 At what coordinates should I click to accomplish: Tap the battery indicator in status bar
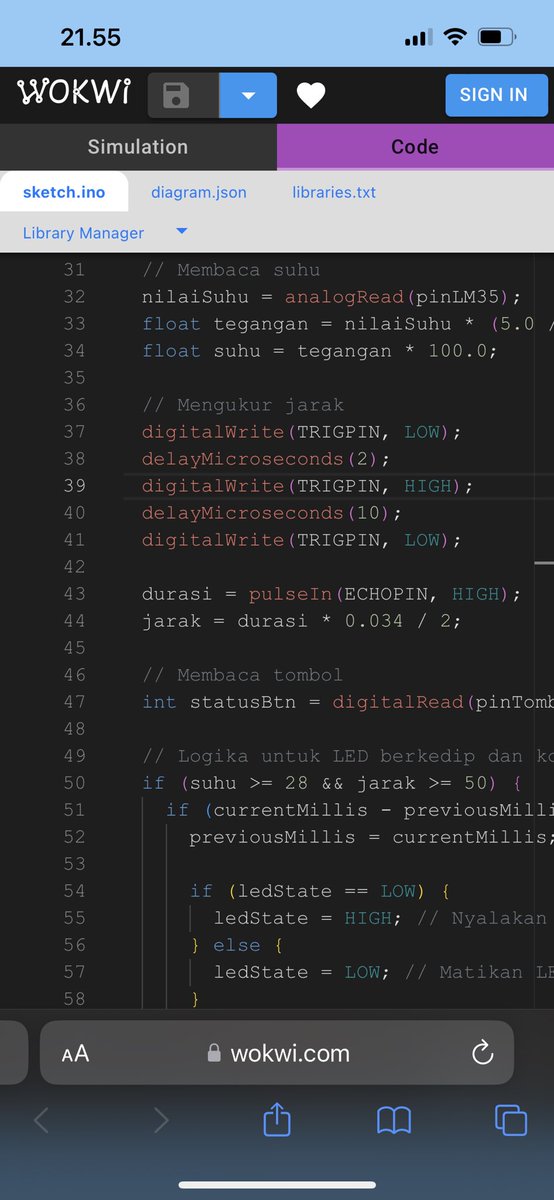pos(497,38)
